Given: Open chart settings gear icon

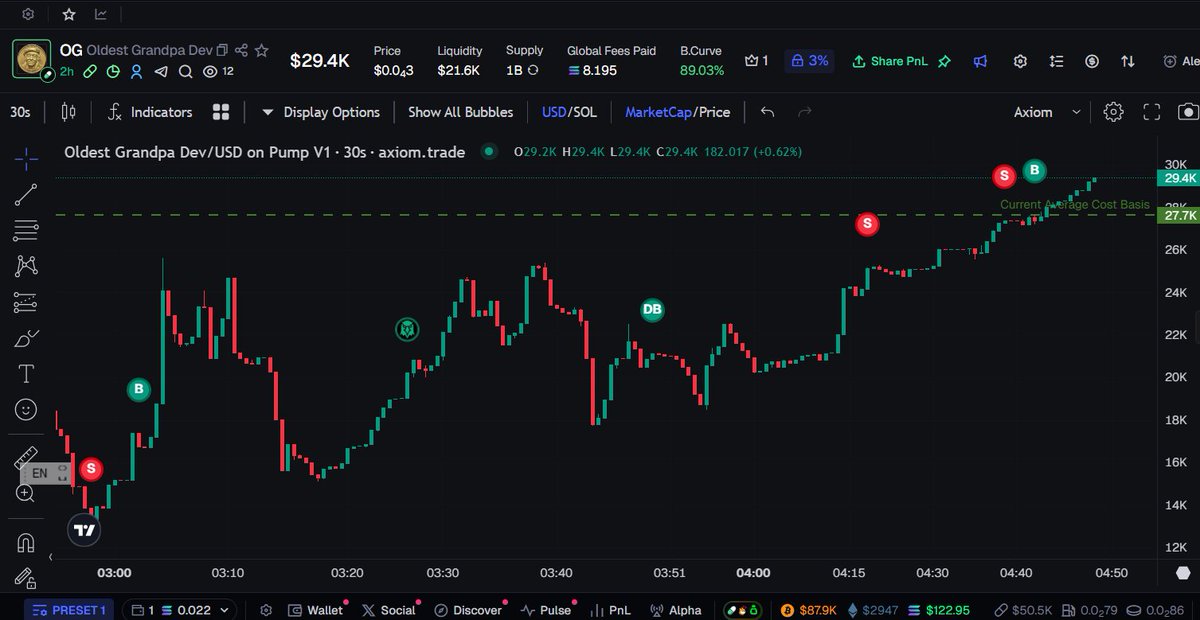Looking at the screenshot, I should pos(1114,112).
